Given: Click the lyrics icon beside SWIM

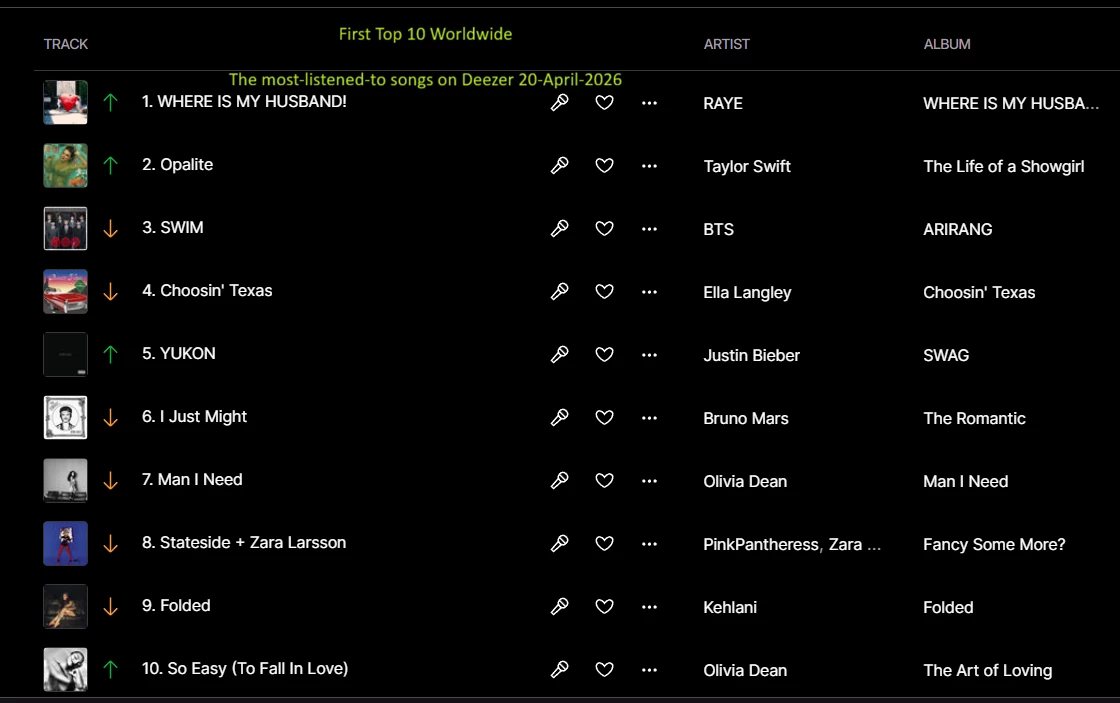Looking at the screenshot, I should (x=560, y=228).
